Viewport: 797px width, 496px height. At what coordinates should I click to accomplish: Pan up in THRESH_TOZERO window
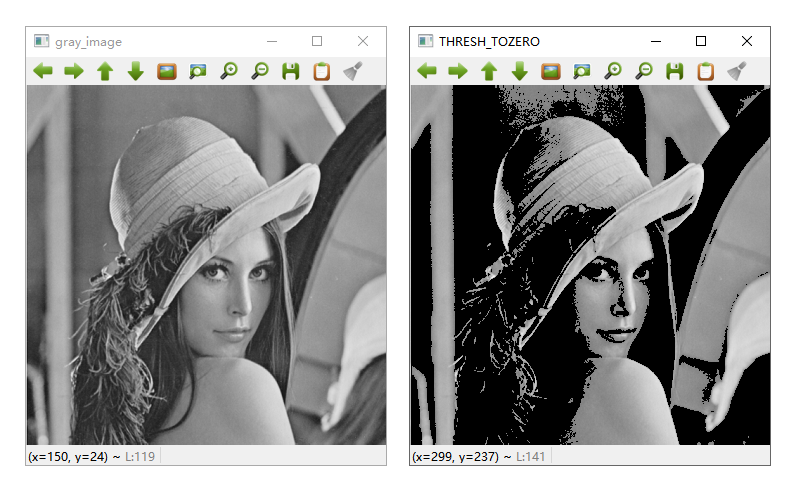pos(489,71)
